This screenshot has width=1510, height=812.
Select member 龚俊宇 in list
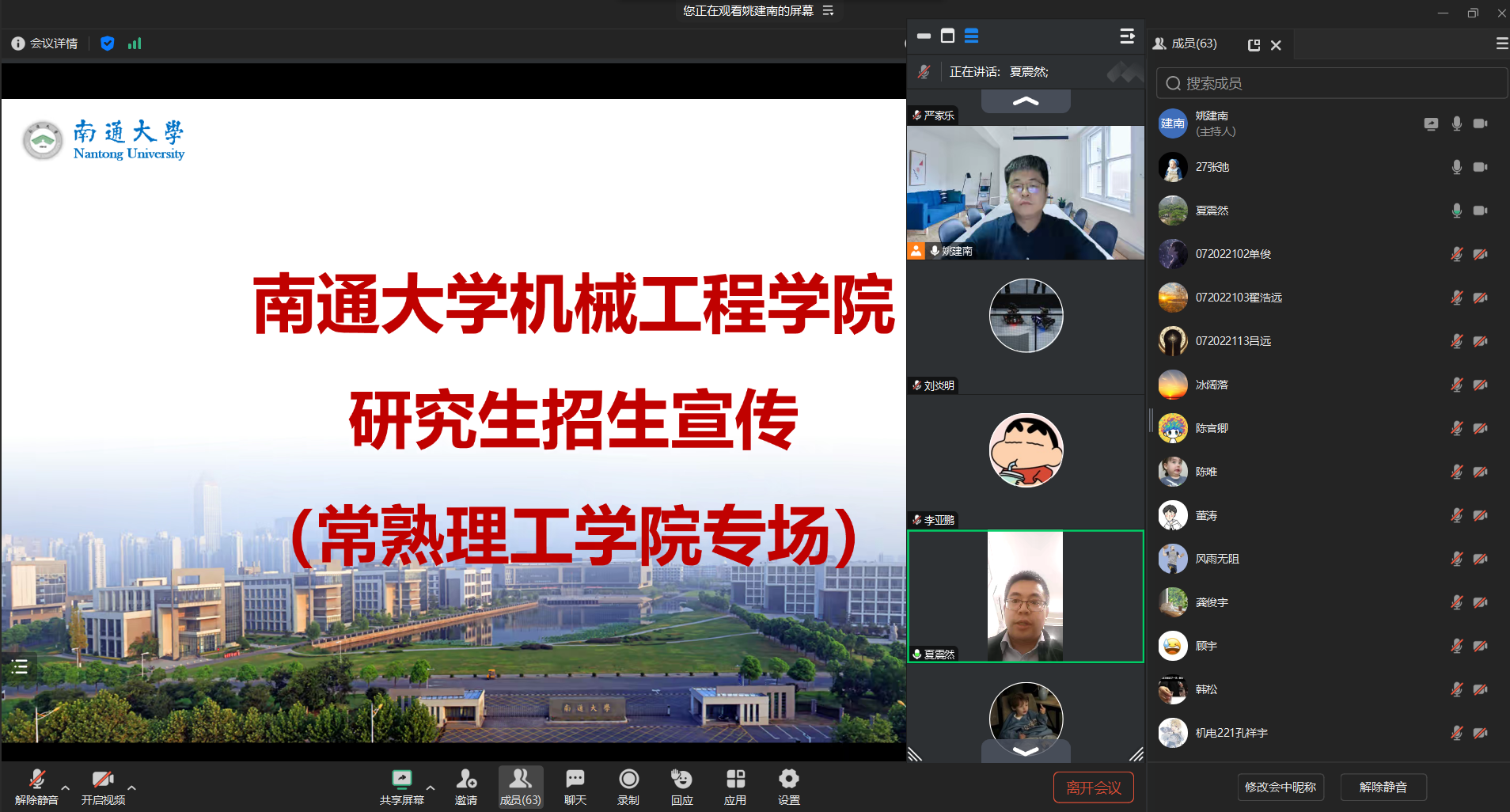click(x=1330, y=602)
